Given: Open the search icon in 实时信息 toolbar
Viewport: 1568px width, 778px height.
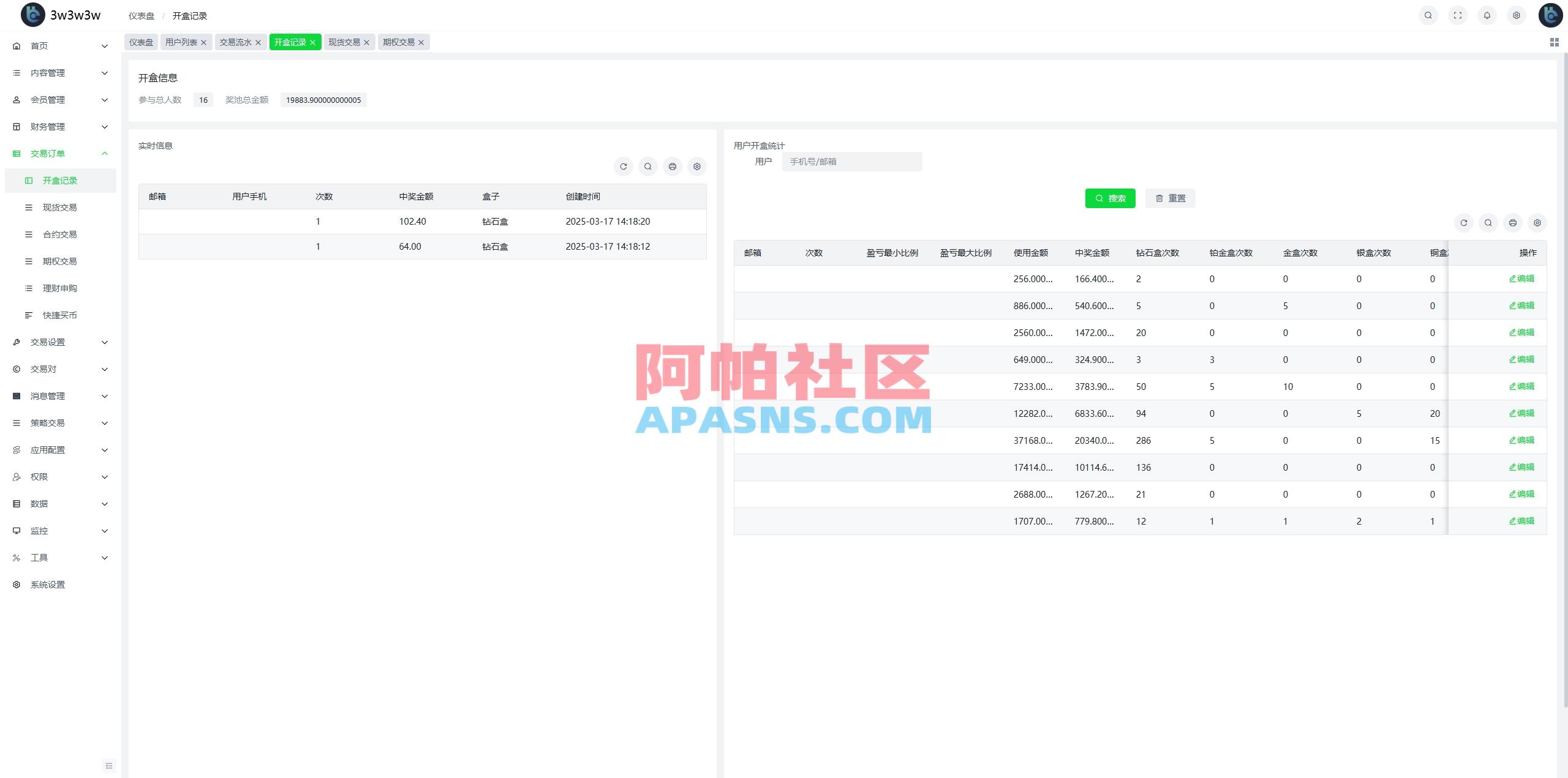Looking at the screenshot, I should [x=648, y=166].
